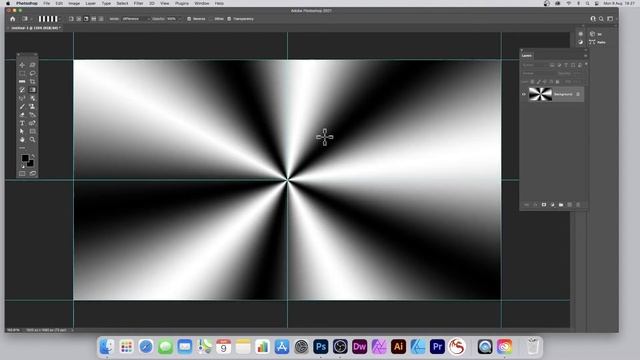Select the Gradient tool in toolbox

[32, 90]
